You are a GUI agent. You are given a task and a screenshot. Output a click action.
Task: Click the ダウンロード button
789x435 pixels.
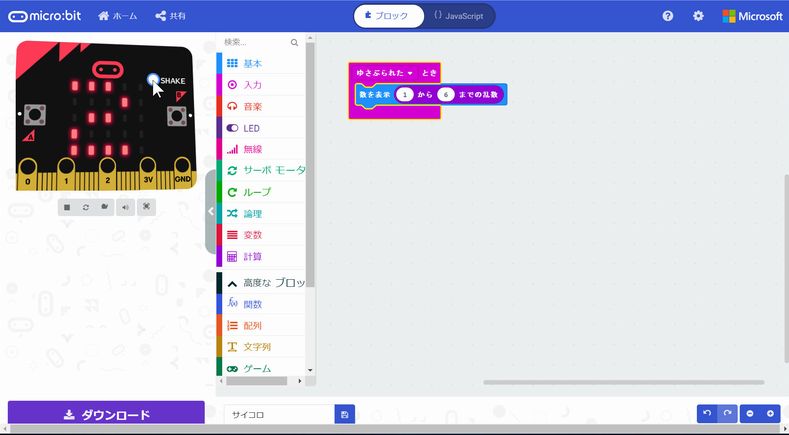pos(106,415)
